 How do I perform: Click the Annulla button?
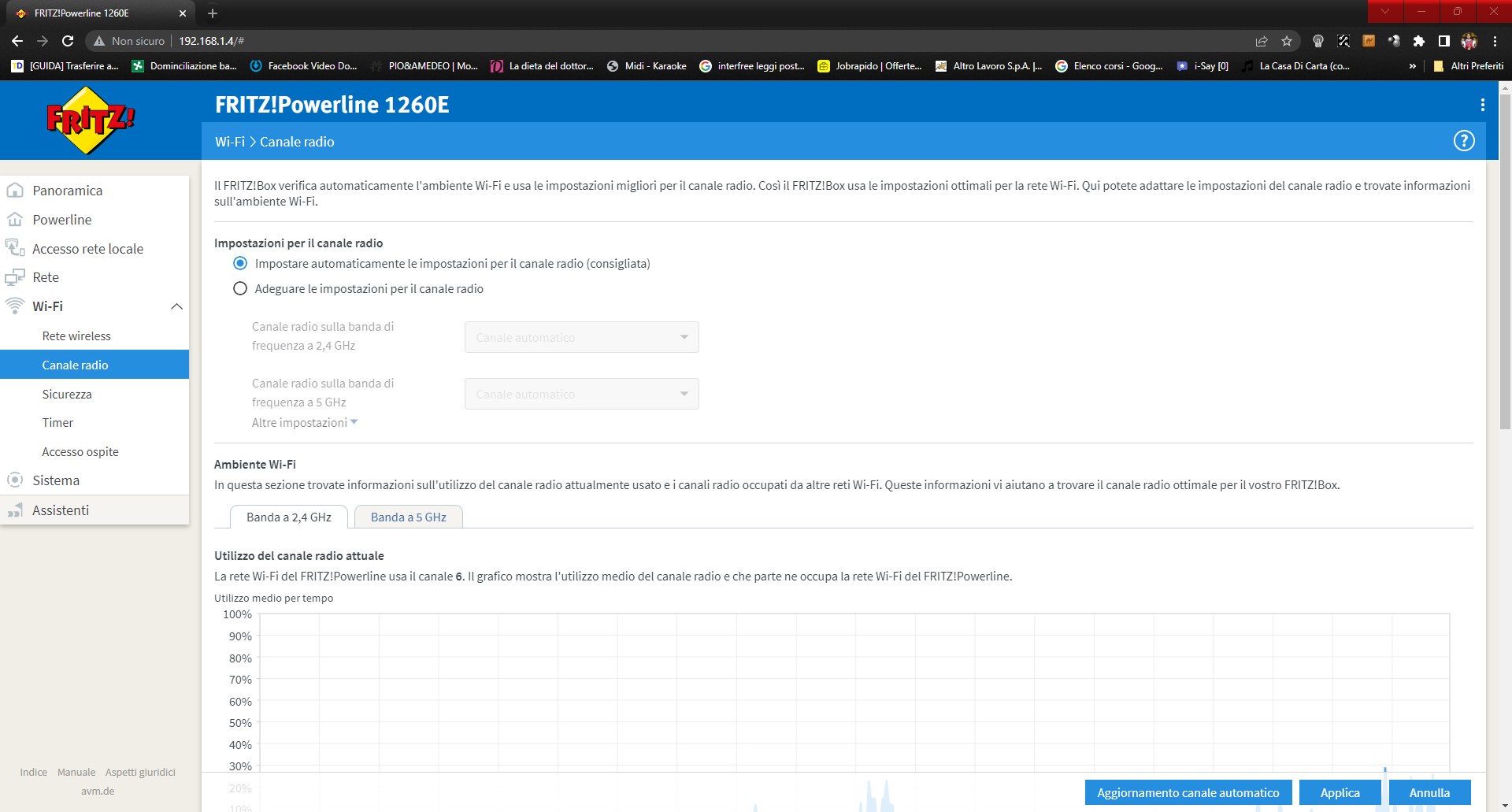pos(1429,792)
